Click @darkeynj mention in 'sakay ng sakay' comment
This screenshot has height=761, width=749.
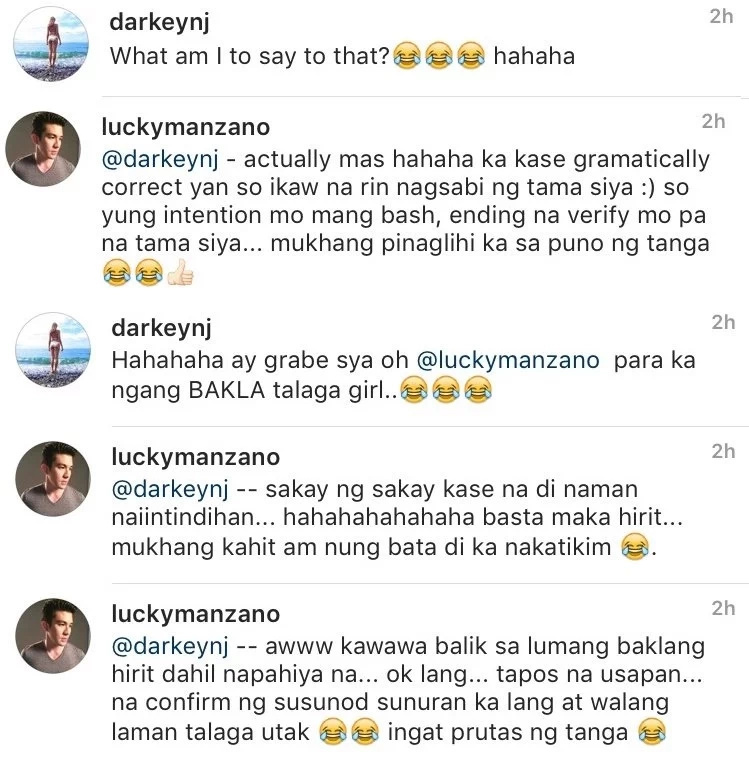(x=170, y=489)
